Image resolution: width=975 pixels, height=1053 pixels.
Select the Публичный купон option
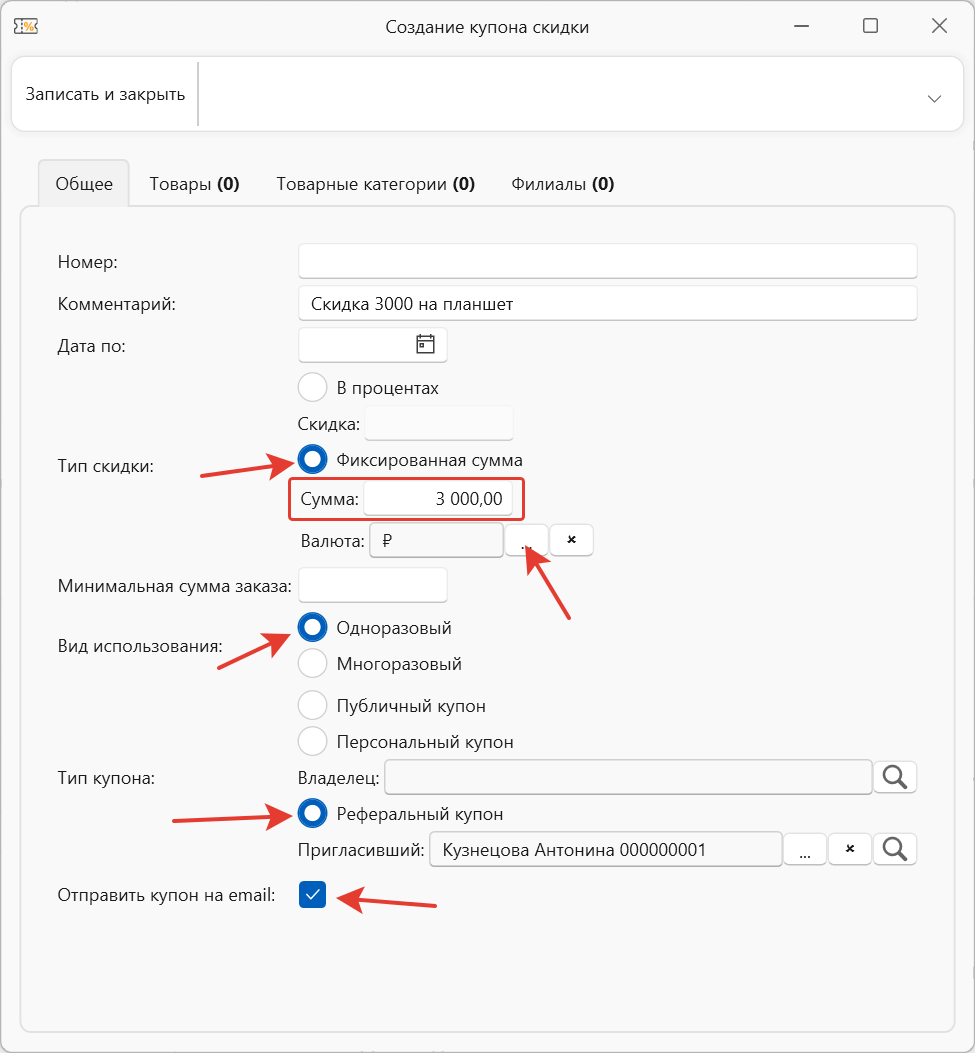tap(313, 706)
